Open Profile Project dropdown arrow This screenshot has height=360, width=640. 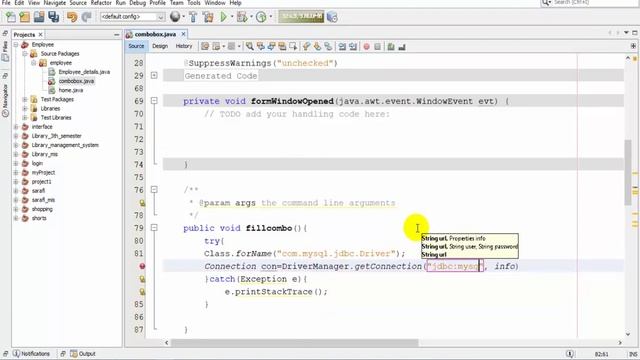click(x=270, y=17)
